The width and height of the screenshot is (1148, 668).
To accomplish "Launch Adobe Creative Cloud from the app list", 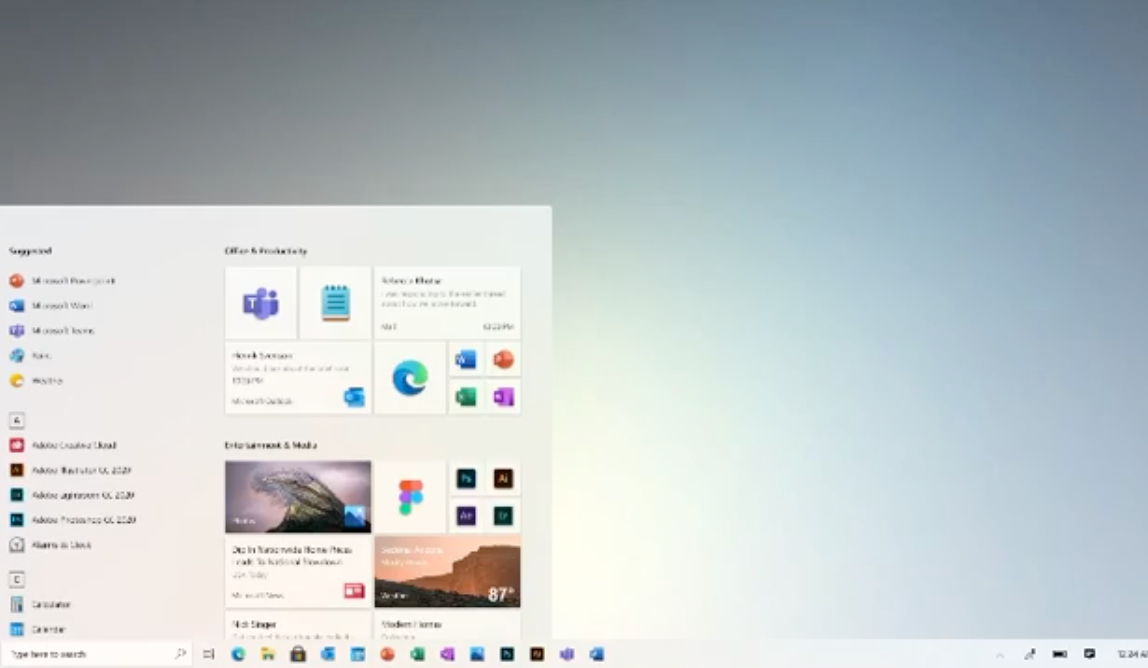I will [x=63, y=445].
